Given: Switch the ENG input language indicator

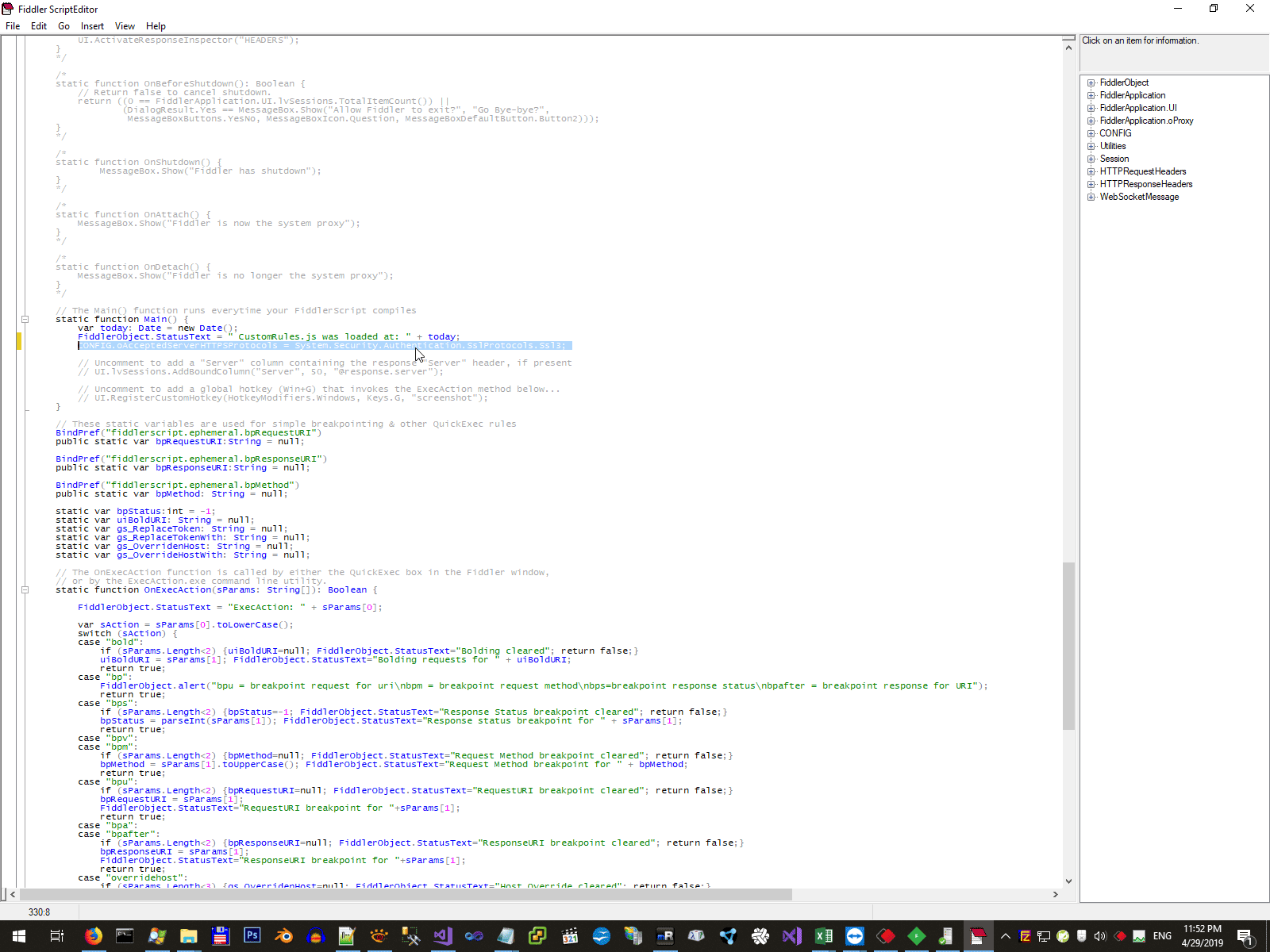Looking at the screenshot, I should [x=1162, y=936].
